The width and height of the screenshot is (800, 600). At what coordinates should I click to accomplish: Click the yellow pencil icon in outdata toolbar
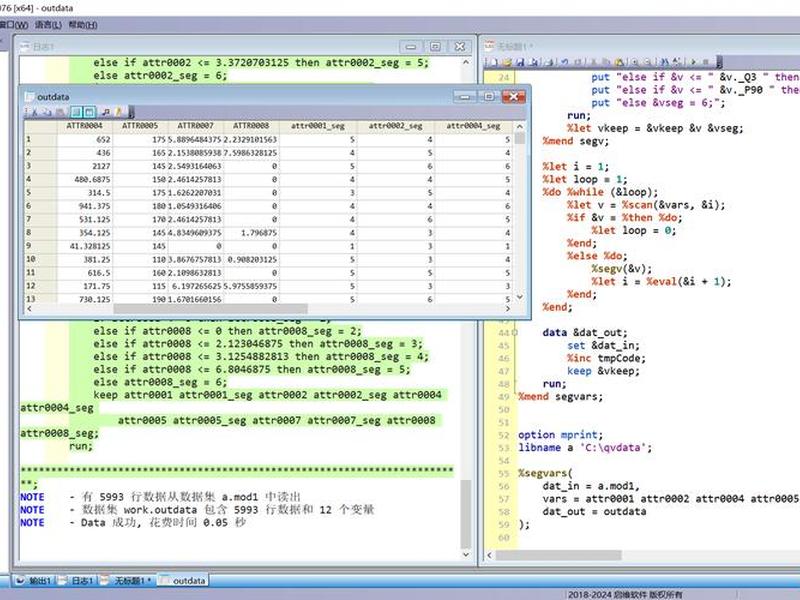[118, 112]
